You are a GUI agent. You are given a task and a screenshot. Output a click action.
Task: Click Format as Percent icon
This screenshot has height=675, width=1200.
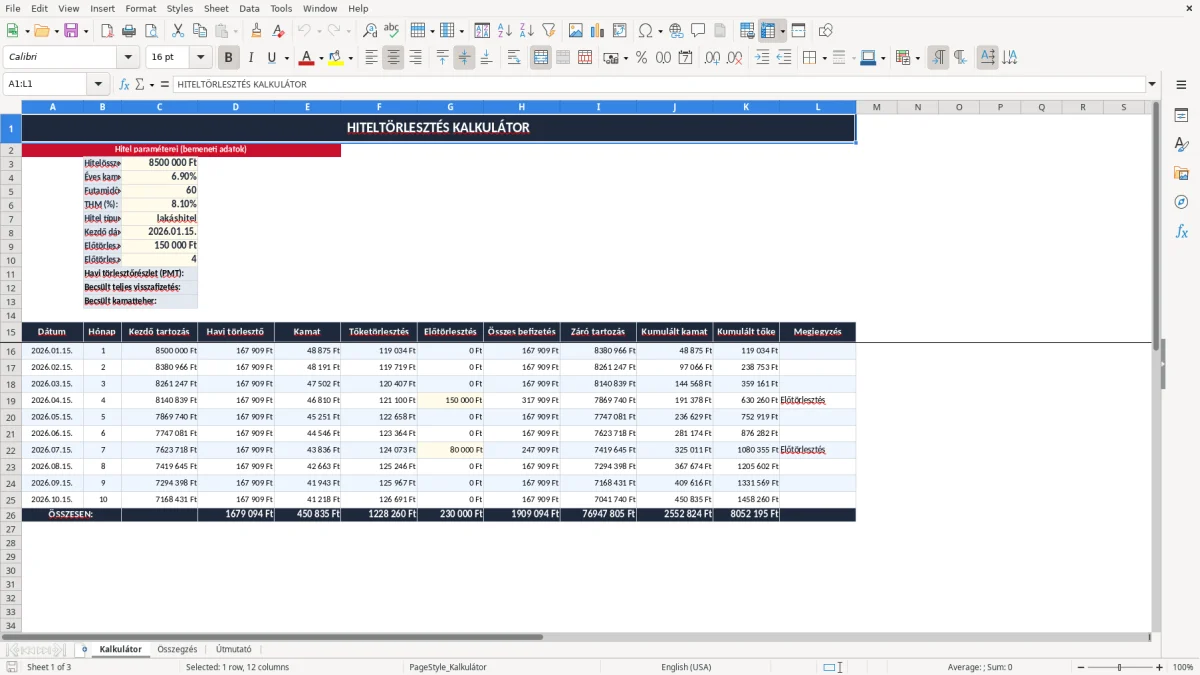[x=641, y=58]
